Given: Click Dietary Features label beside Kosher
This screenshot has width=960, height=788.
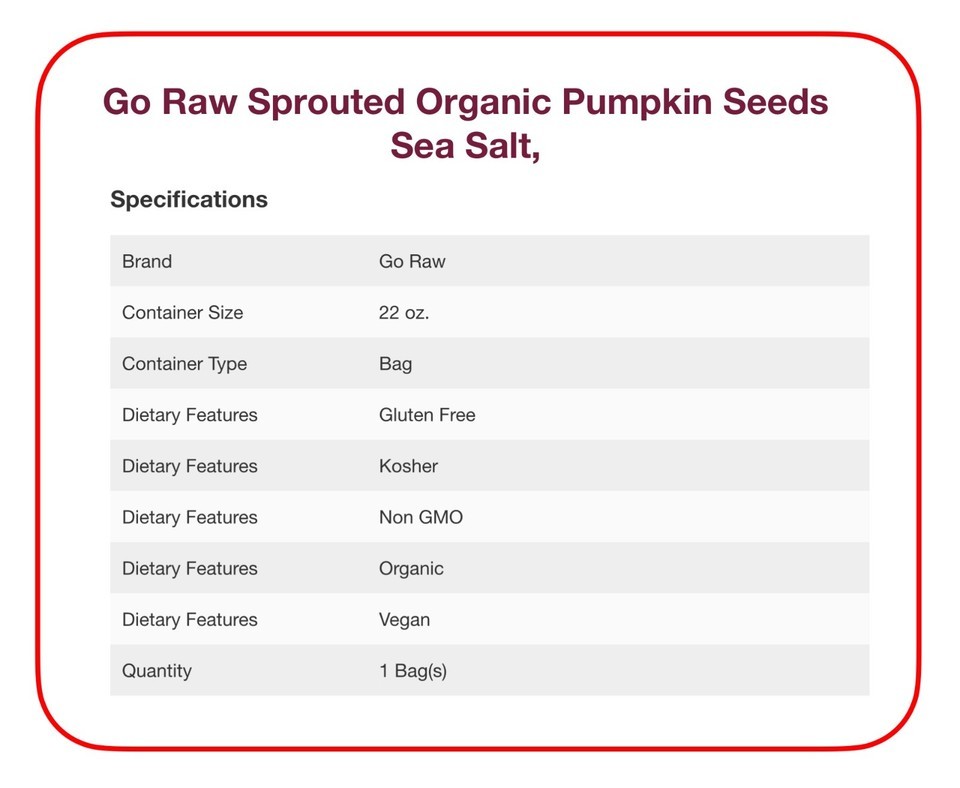Looking at the screenshot, I should (190, 467).
